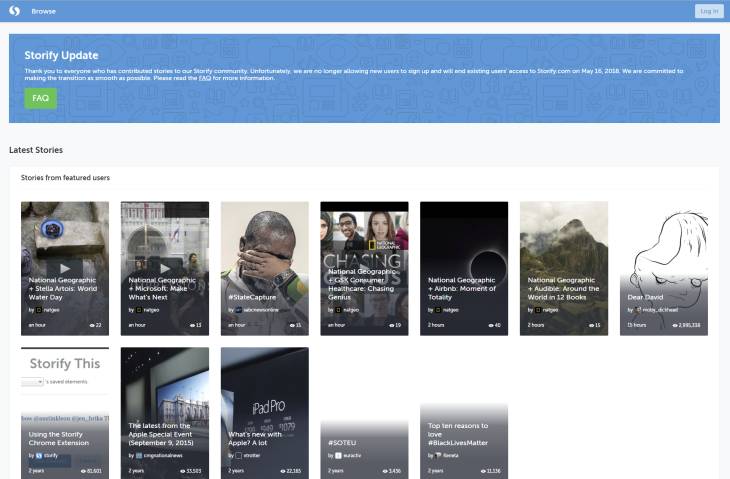This screenshot has height=479, width=730.
Task: Click author avatar on Dear David card
Action: pyautogui.click(x=639, y=310)
